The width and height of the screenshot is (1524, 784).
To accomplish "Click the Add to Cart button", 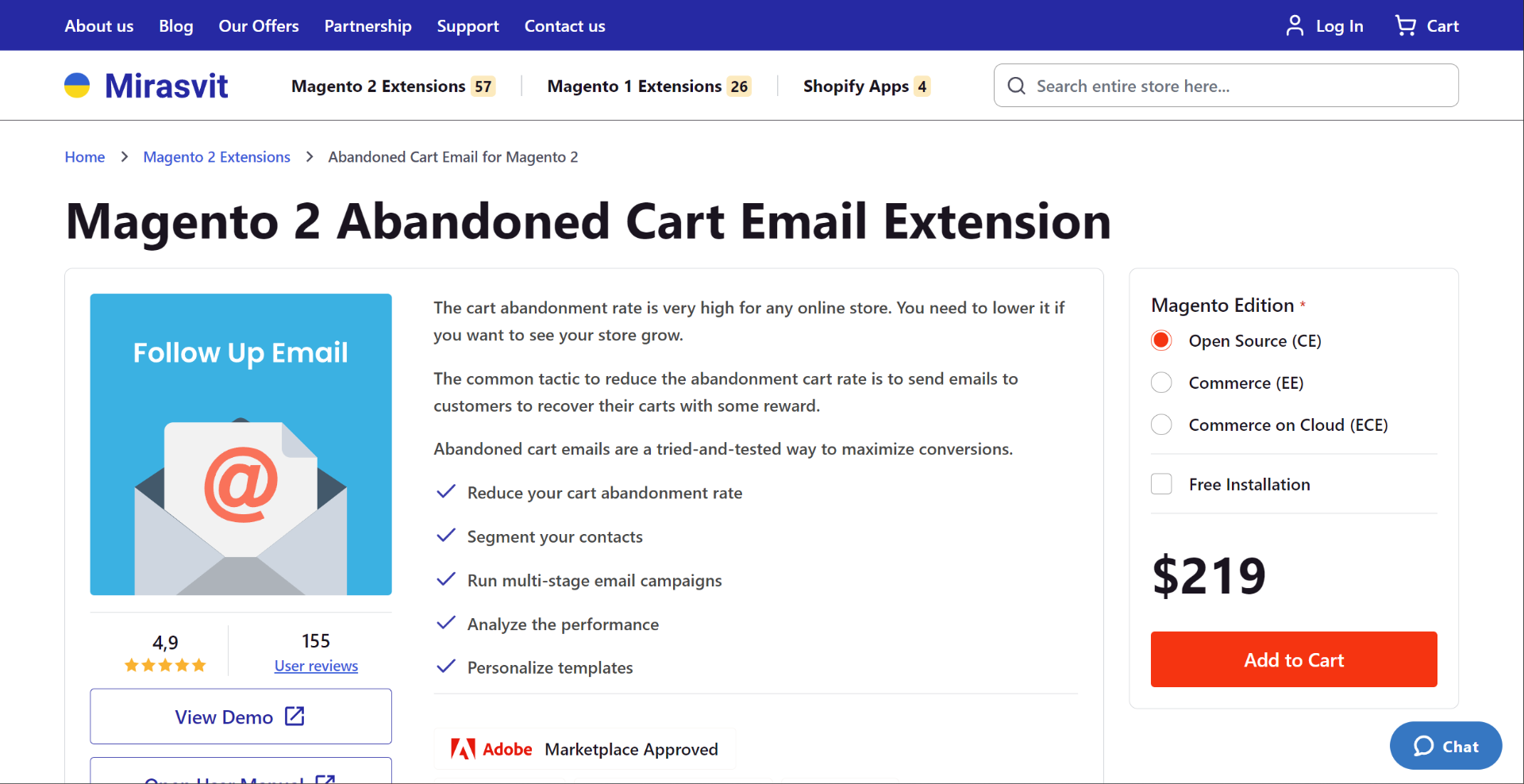I will [1294, 659].
